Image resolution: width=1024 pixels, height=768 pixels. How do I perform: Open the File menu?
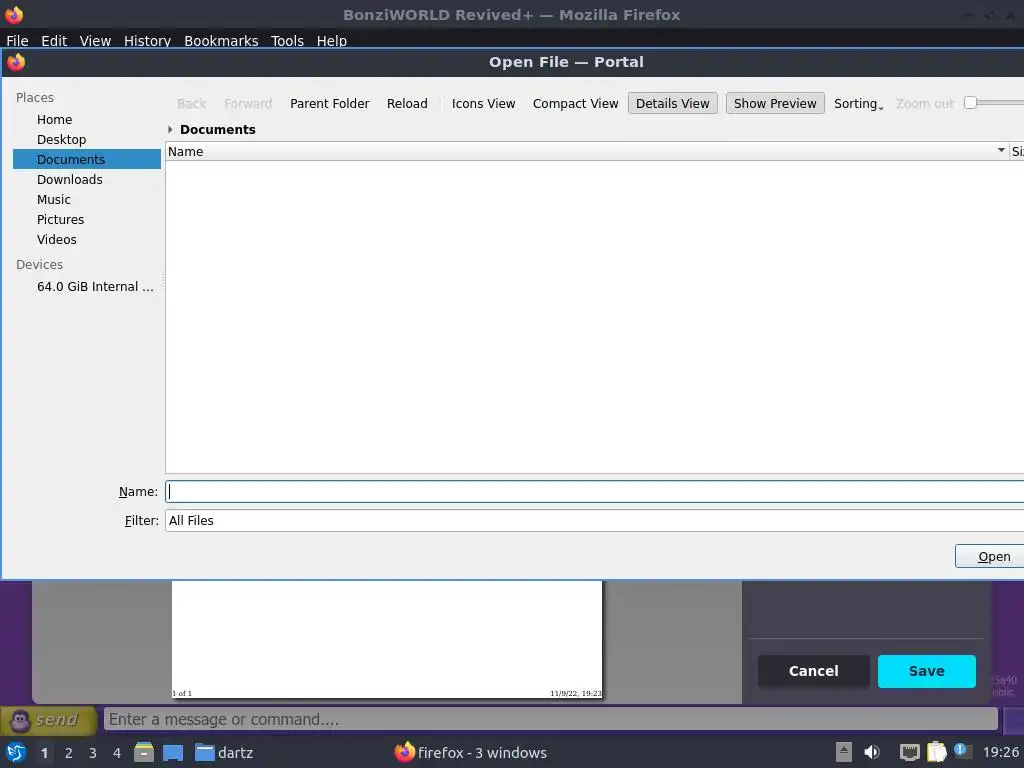17,40
